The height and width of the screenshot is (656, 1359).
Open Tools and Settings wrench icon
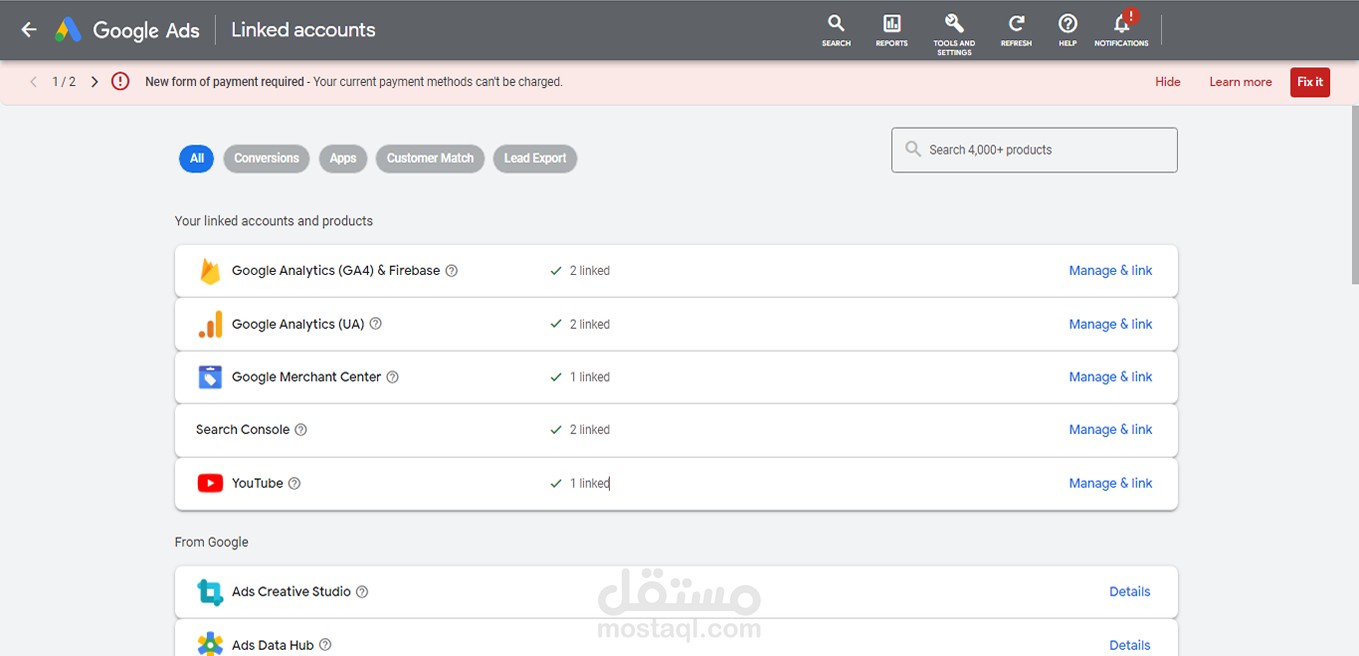click(954, 33)
